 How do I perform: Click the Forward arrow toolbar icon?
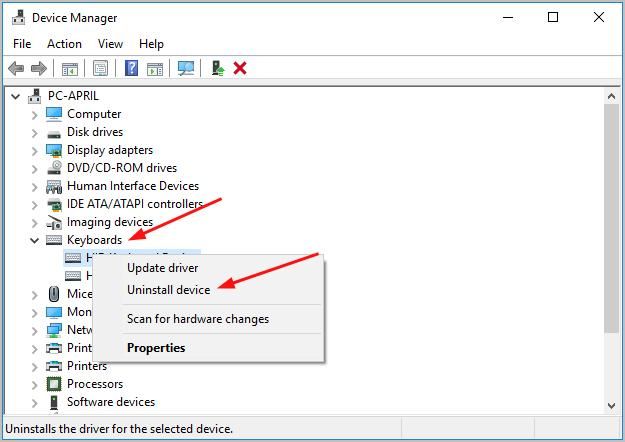[x=39, y=69]
